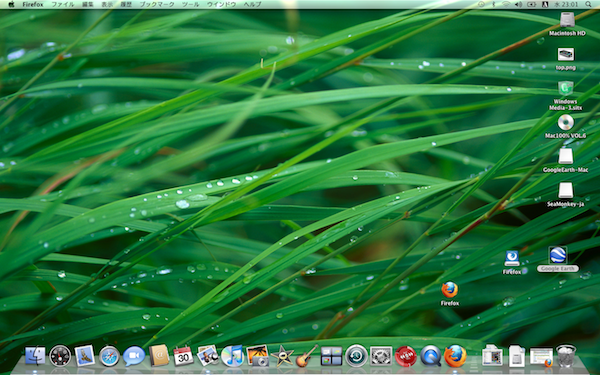Launch Time Machine from the Dock
Image resolution: width=600 pixels, height=375 pixels.
(x=356, y=355)
